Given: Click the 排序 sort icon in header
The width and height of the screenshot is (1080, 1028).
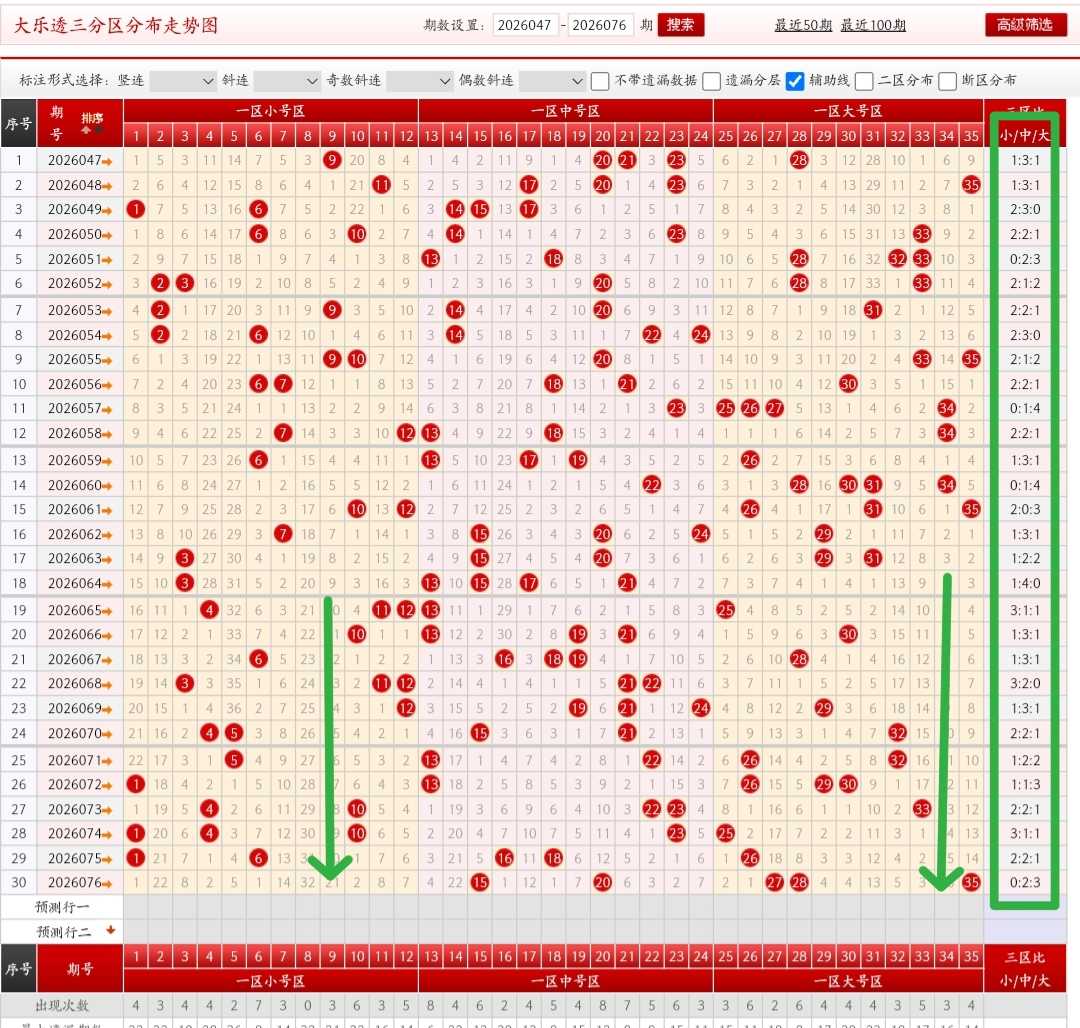Looking at the screenshot, I should pos(92,122).
